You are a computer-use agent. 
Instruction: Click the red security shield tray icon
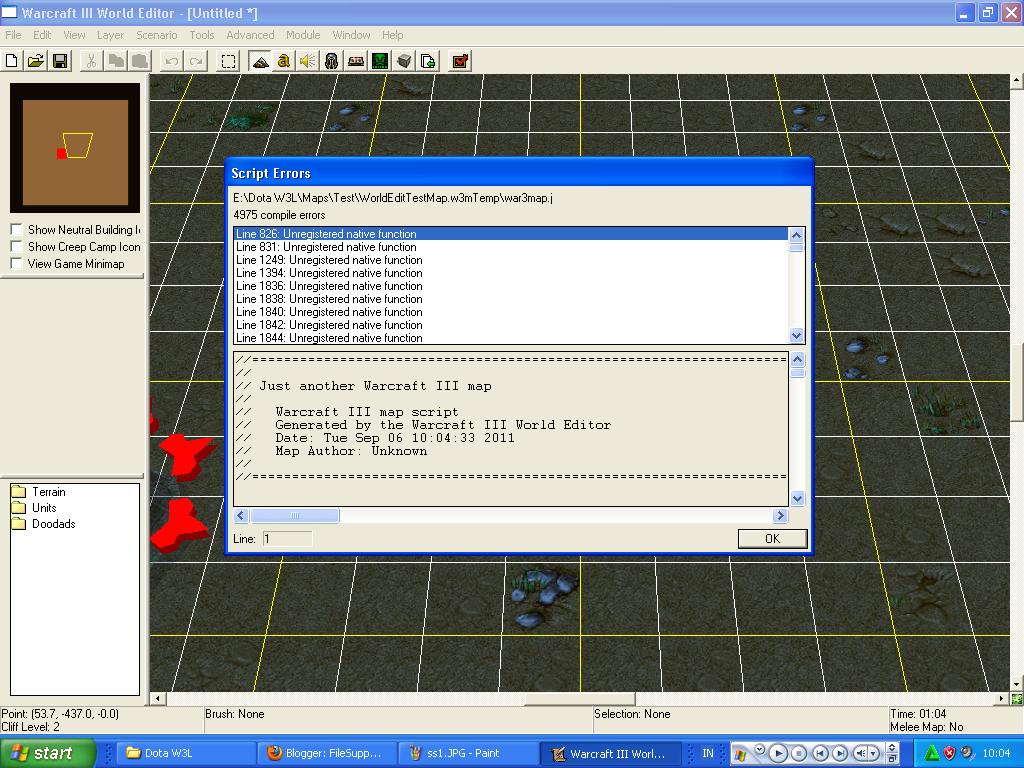pos(950,753)
